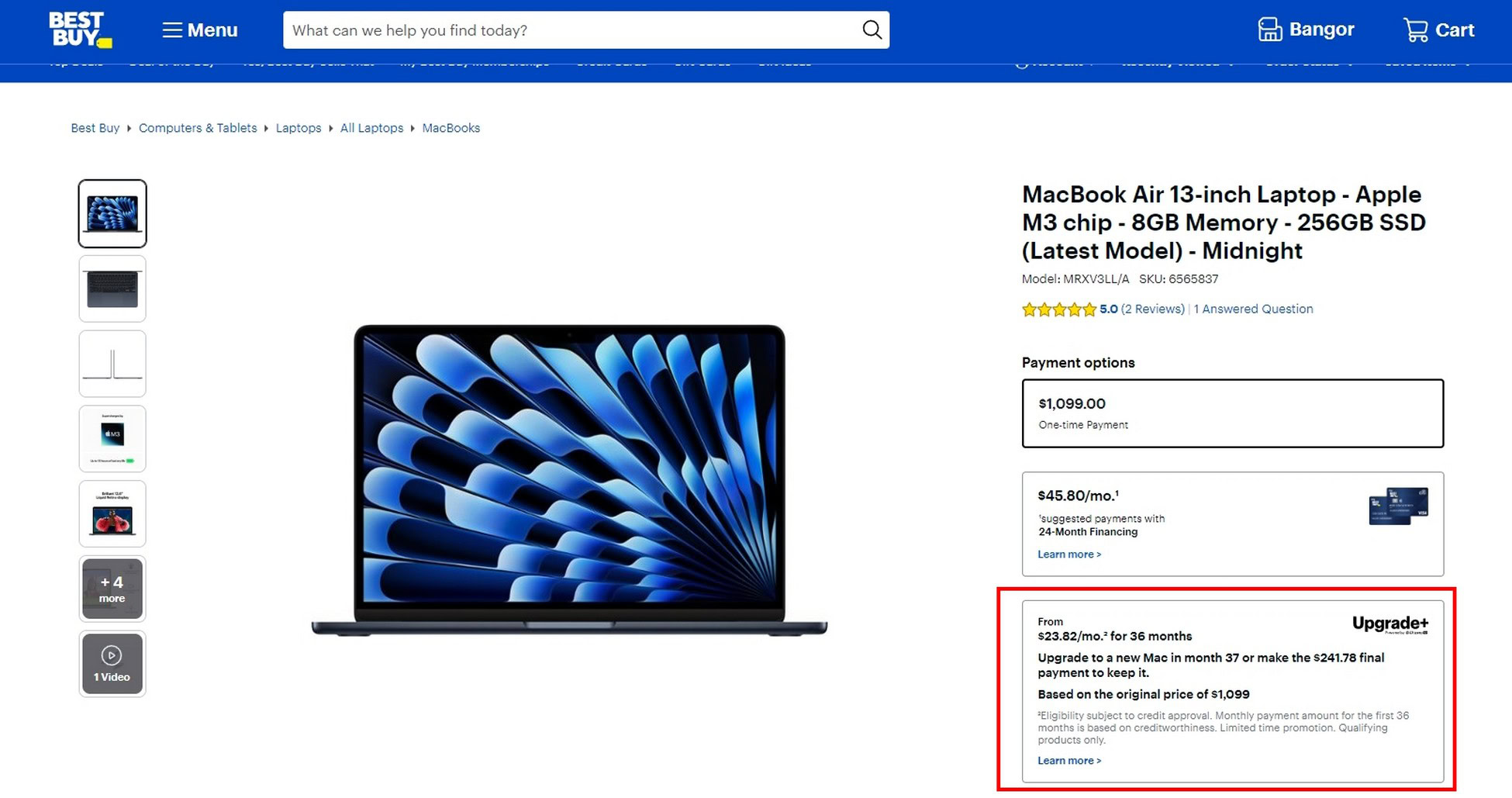Click the five-star rating icons
The image size is (1512, 798).
(x=1059, y=309)
